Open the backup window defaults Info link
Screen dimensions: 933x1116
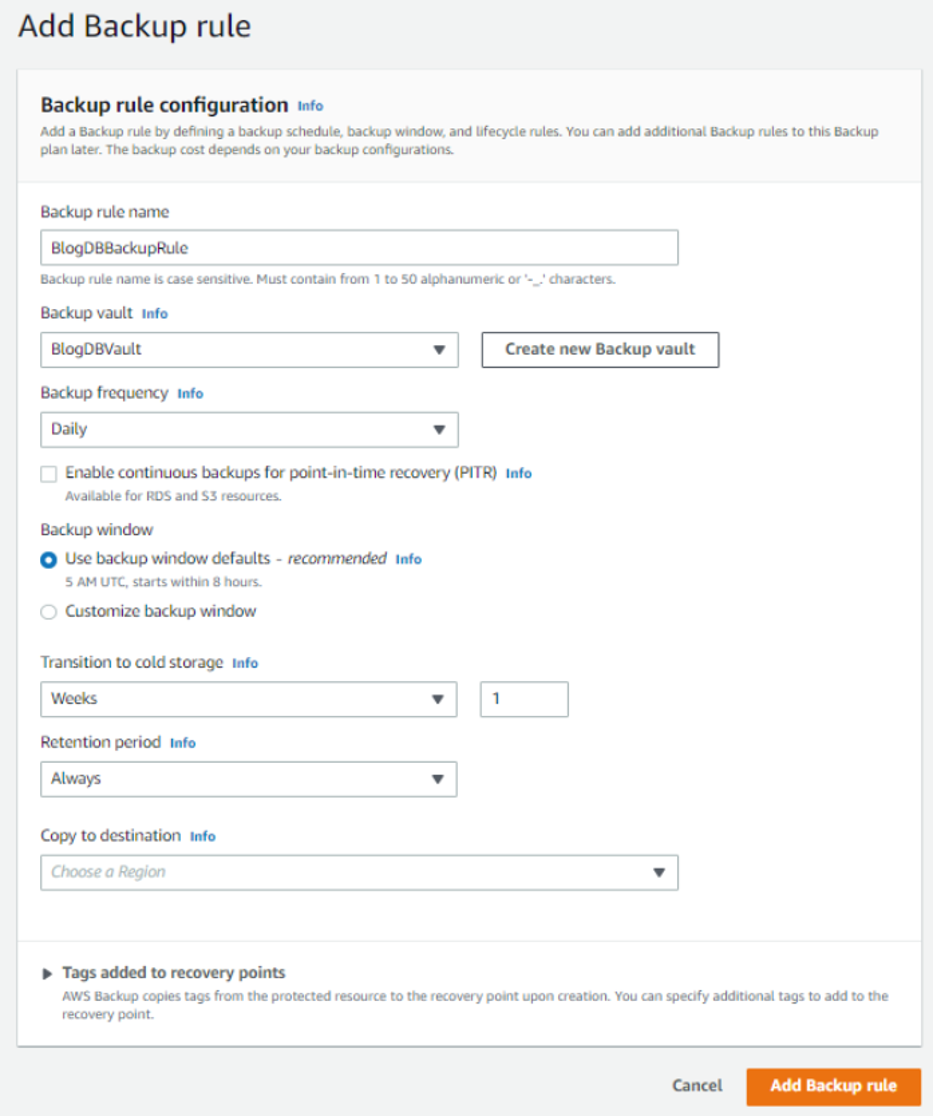tap(409, 559)
